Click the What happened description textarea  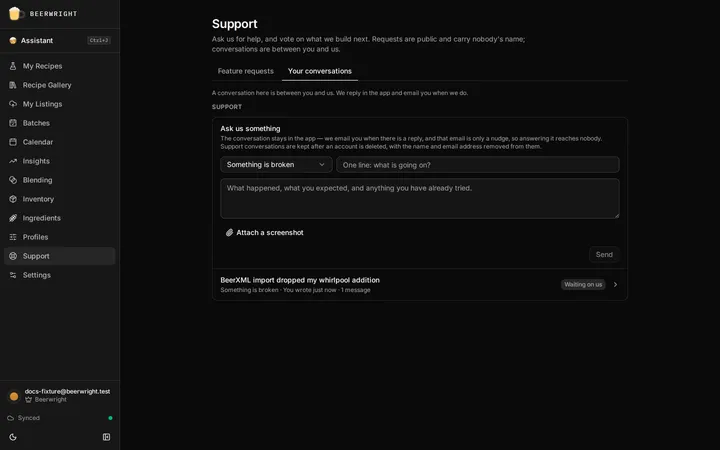[x=420, y=198]
